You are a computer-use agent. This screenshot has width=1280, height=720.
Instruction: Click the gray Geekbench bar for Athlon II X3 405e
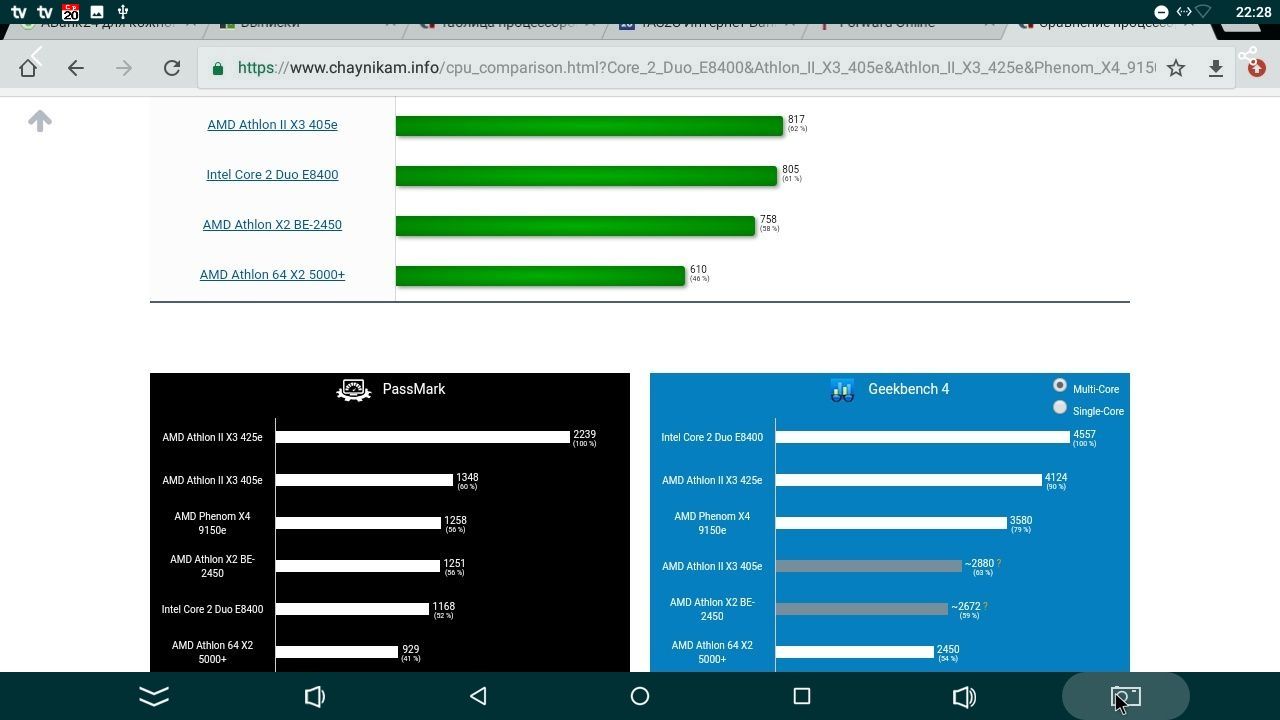coord(868,566)
